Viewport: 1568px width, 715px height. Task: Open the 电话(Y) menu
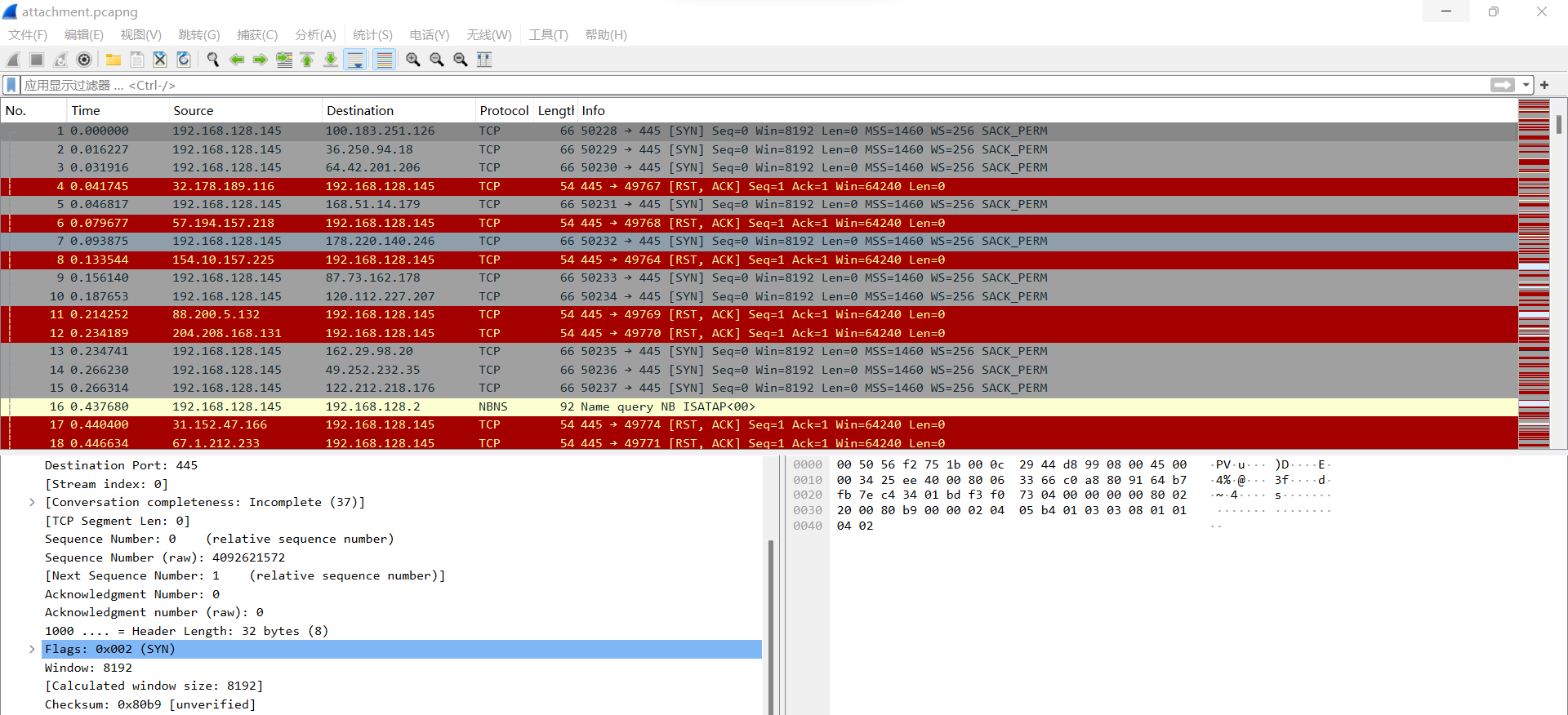coord(430,35)
